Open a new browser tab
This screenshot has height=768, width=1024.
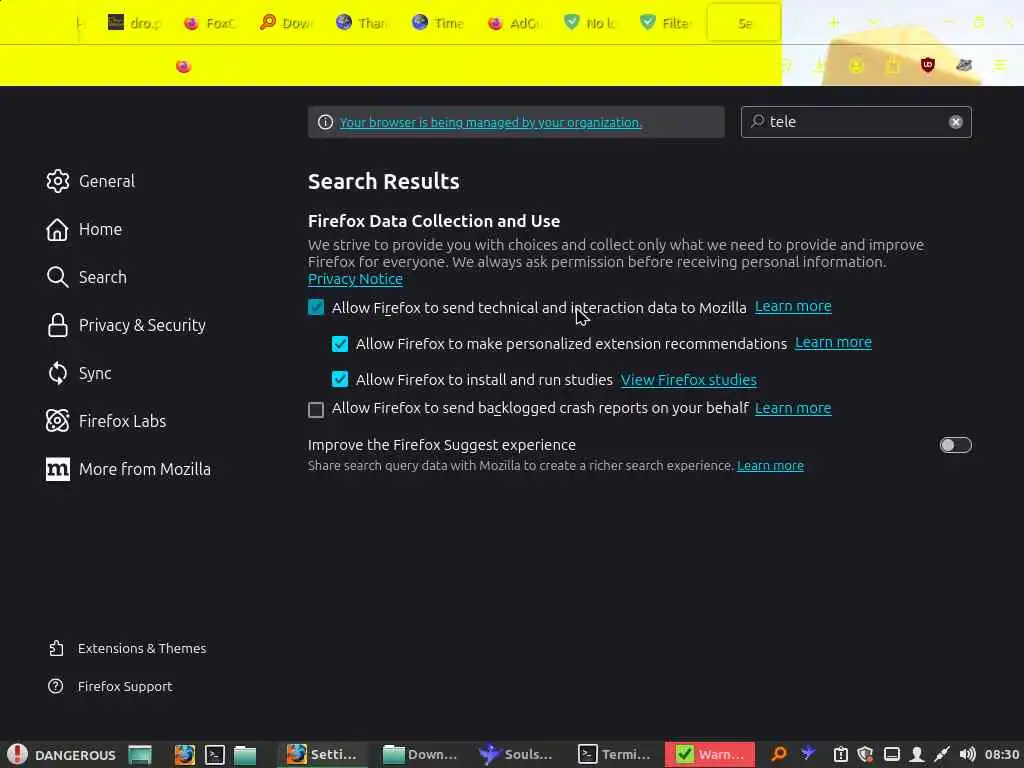click(x=834, y=23)
